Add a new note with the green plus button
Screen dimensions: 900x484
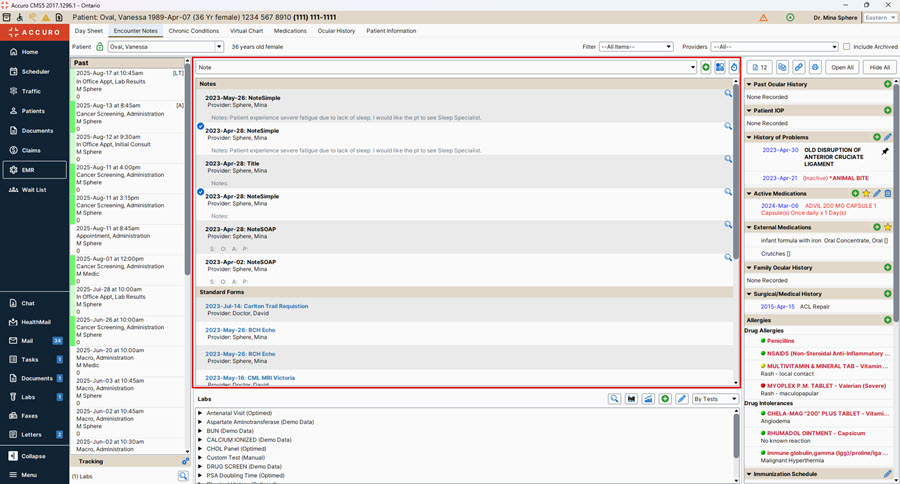click(706, 67)
